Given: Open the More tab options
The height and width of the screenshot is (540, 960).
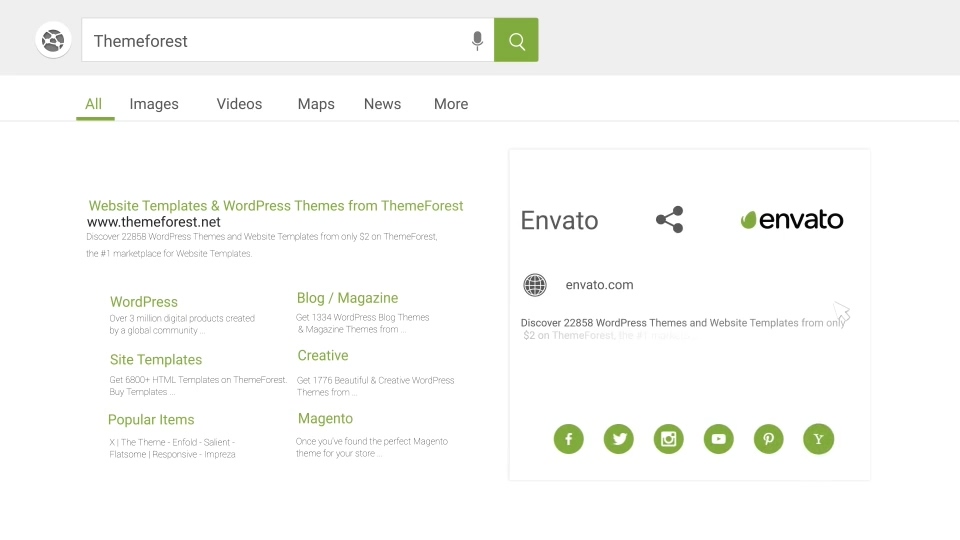Looking at the screenshot, I should click(x=451, y=104).
